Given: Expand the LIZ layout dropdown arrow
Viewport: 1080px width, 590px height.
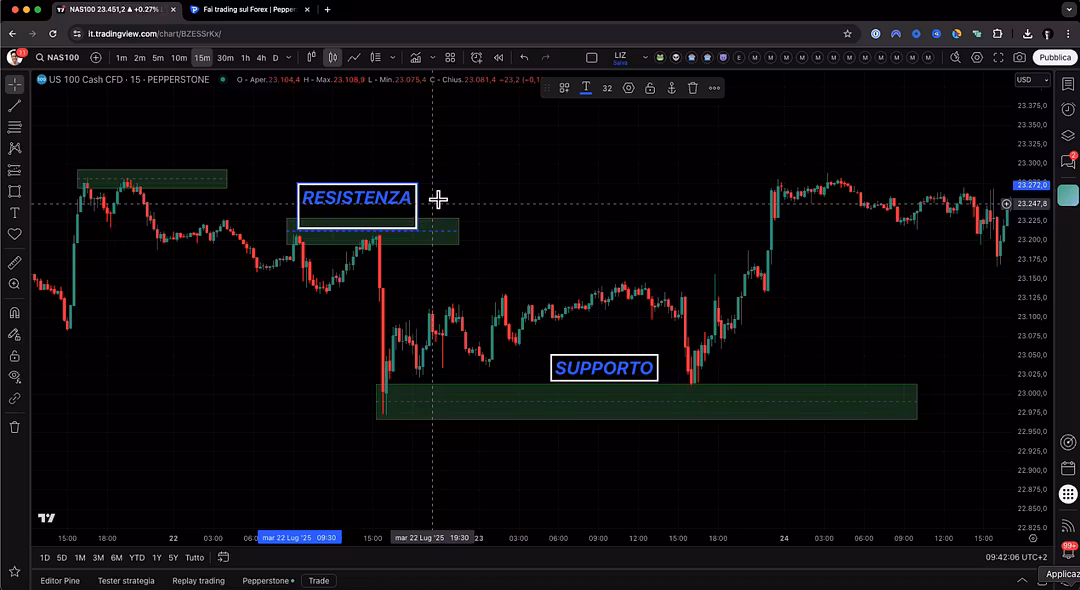Looking at the screenshot, I should [647, 58].
